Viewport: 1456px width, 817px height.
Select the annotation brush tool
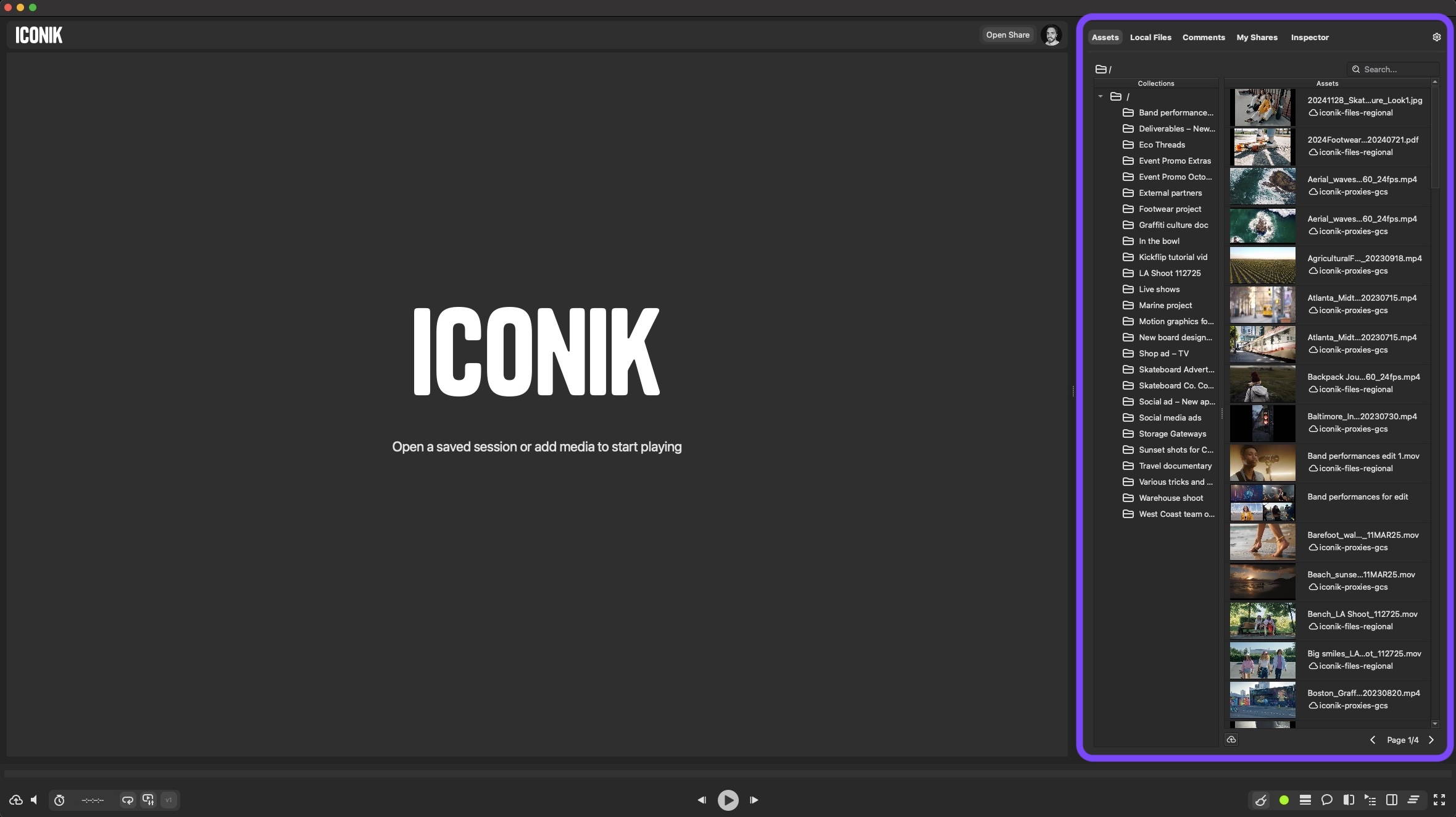(x=1261, y=800)
